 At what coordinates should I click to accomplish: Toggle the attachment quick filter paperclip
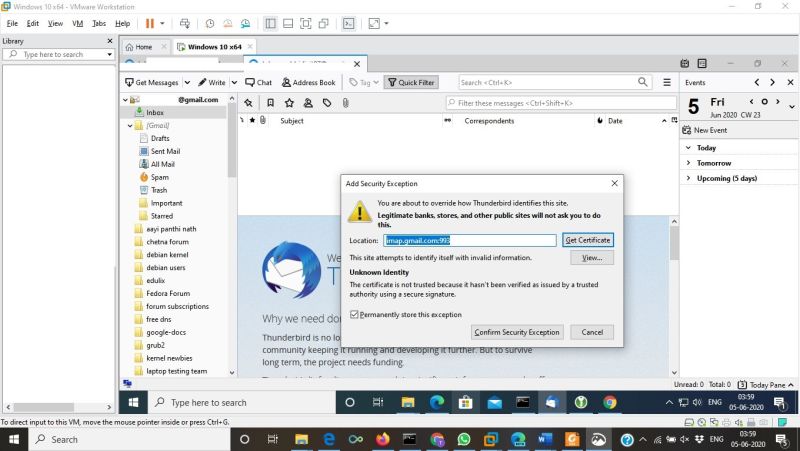[345, 103]
